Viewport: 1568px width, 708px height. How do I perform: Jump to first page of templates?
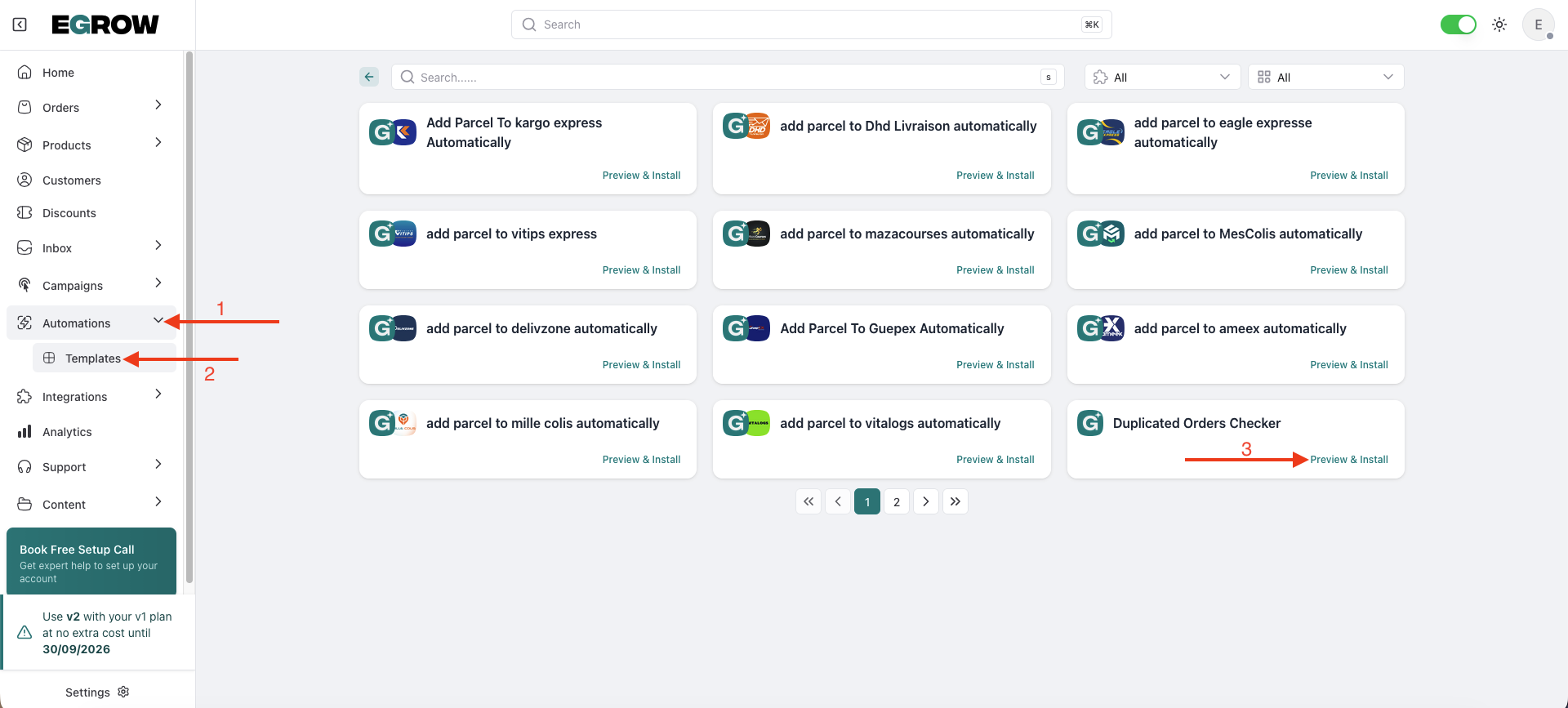tap(808, 501)
